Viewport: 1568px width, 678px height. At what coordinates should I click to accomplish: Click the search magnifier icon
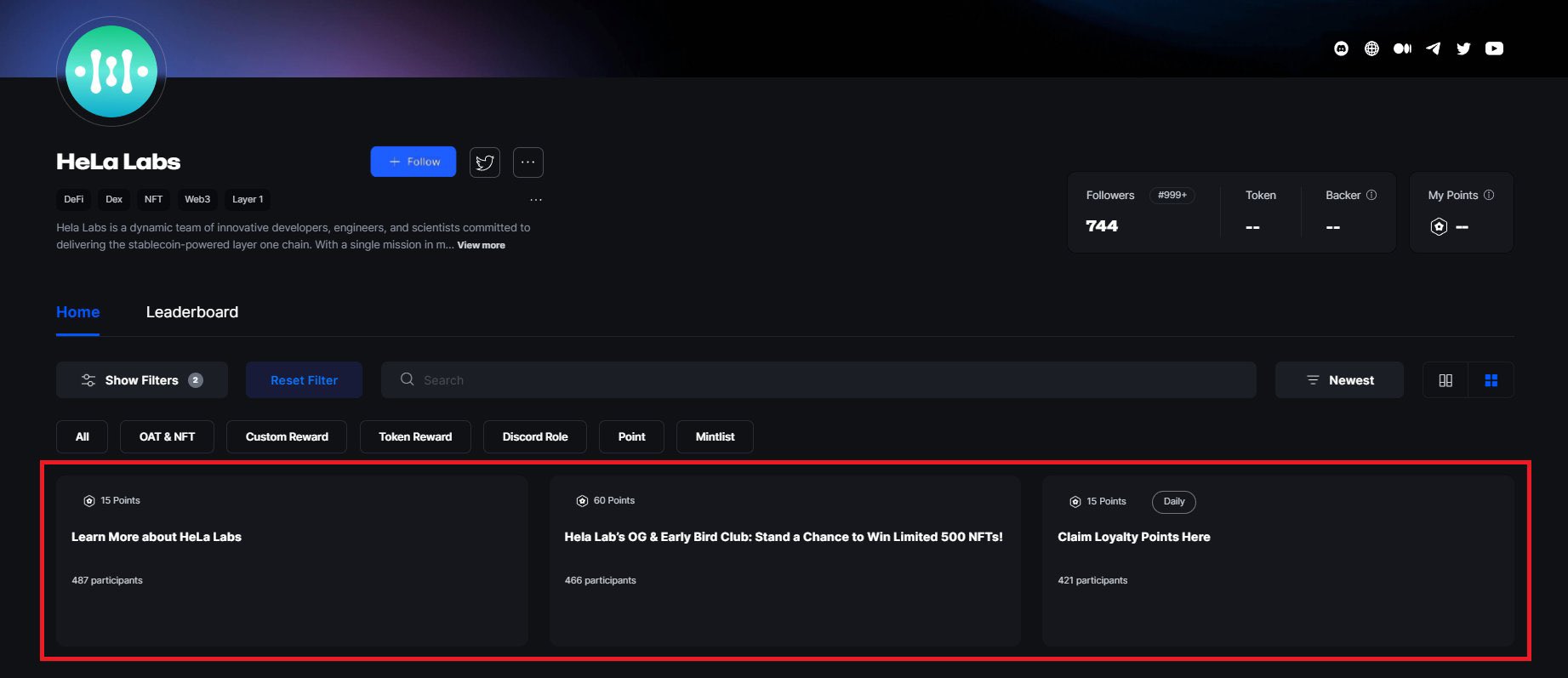coord(408,379)
